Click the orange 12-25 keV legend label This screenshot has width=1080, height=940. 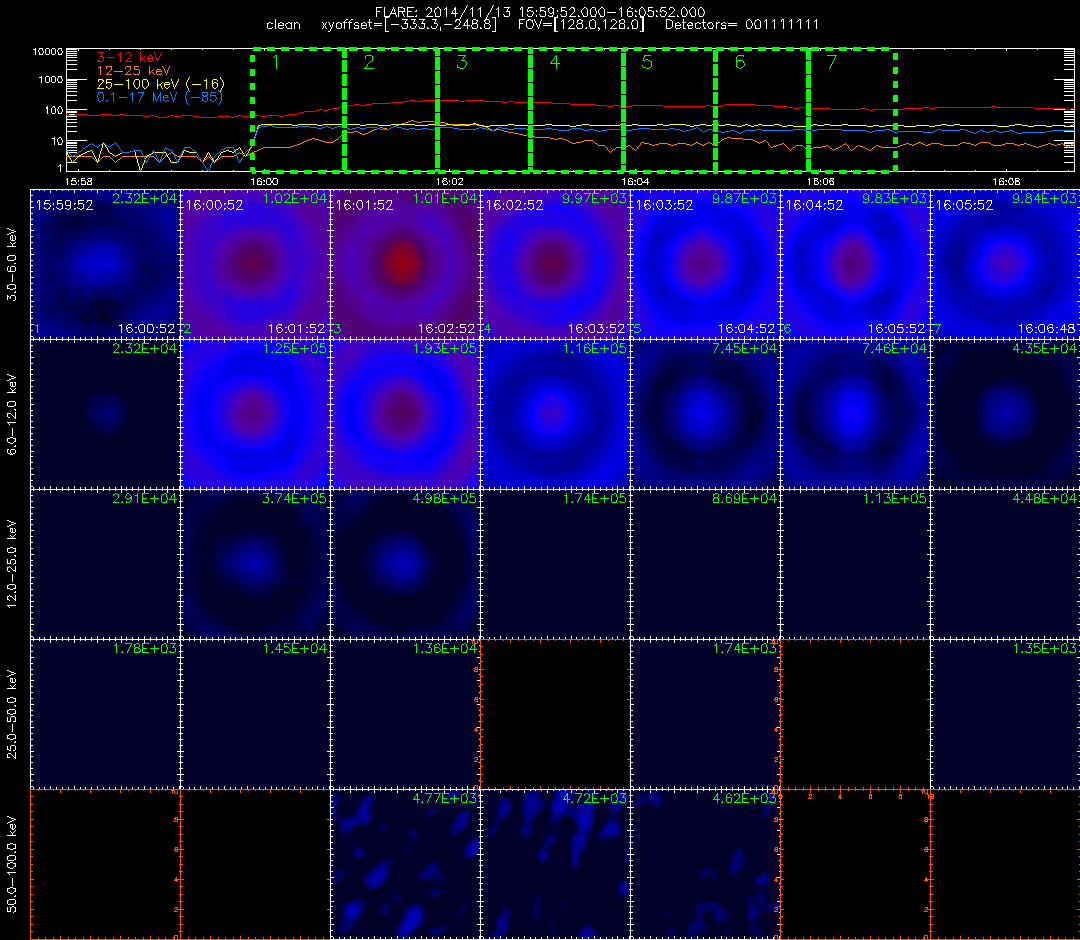[x=133, y=70]
